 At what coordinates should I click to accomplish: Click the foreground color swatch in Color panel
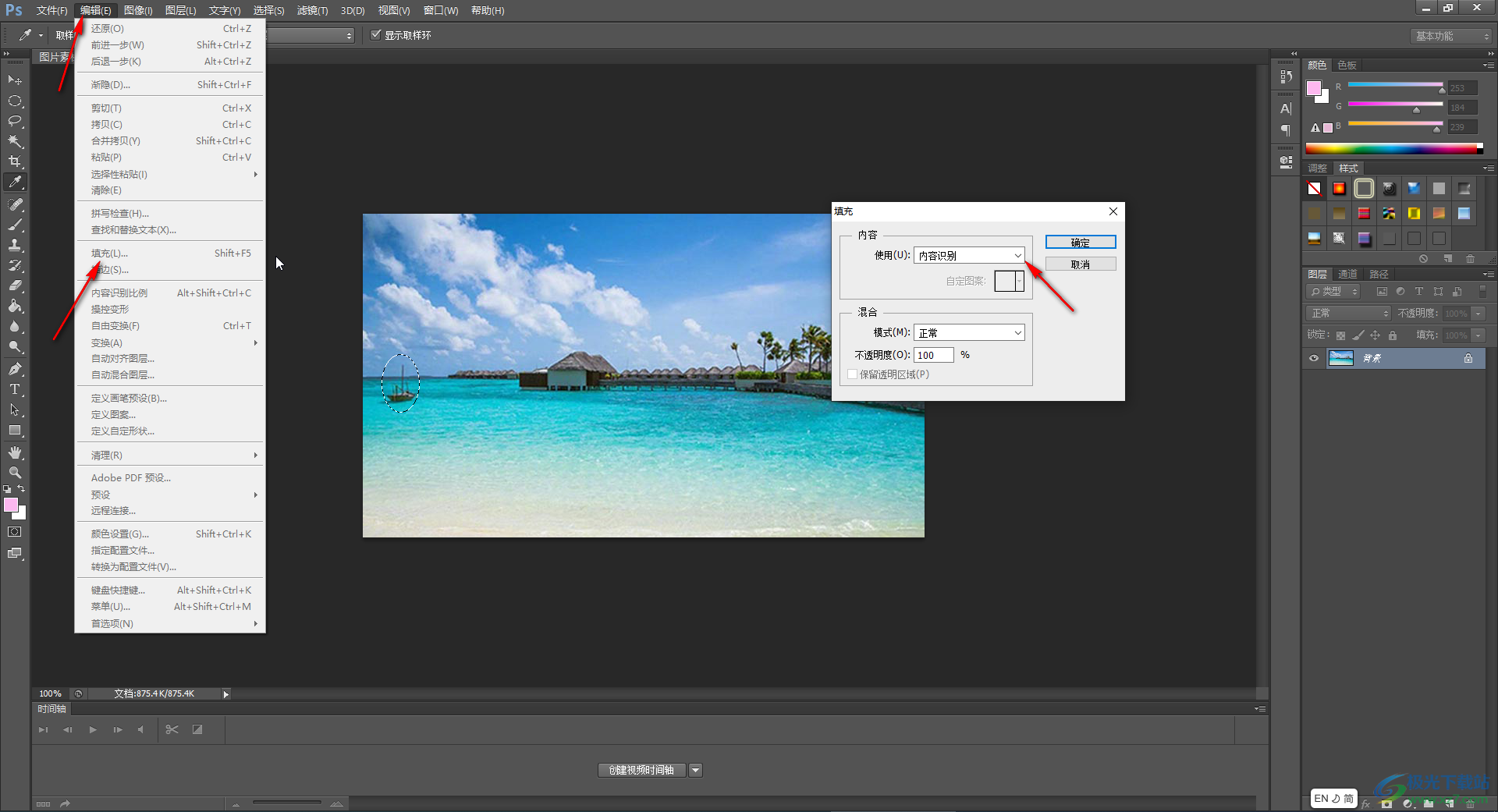tap(1314, 87)
